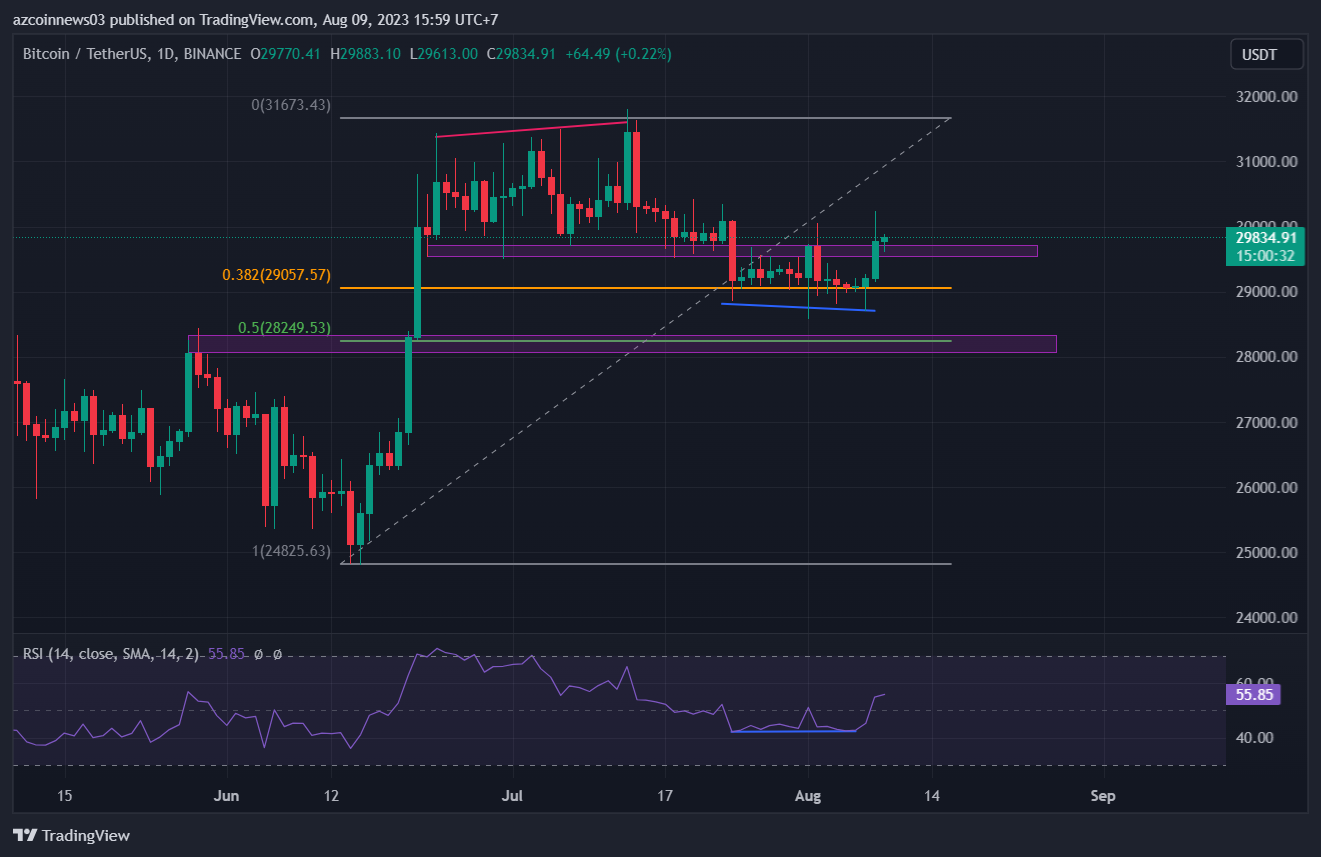Click the TradingView logo
Viewport: 1321px width, 857px height.
71,835
